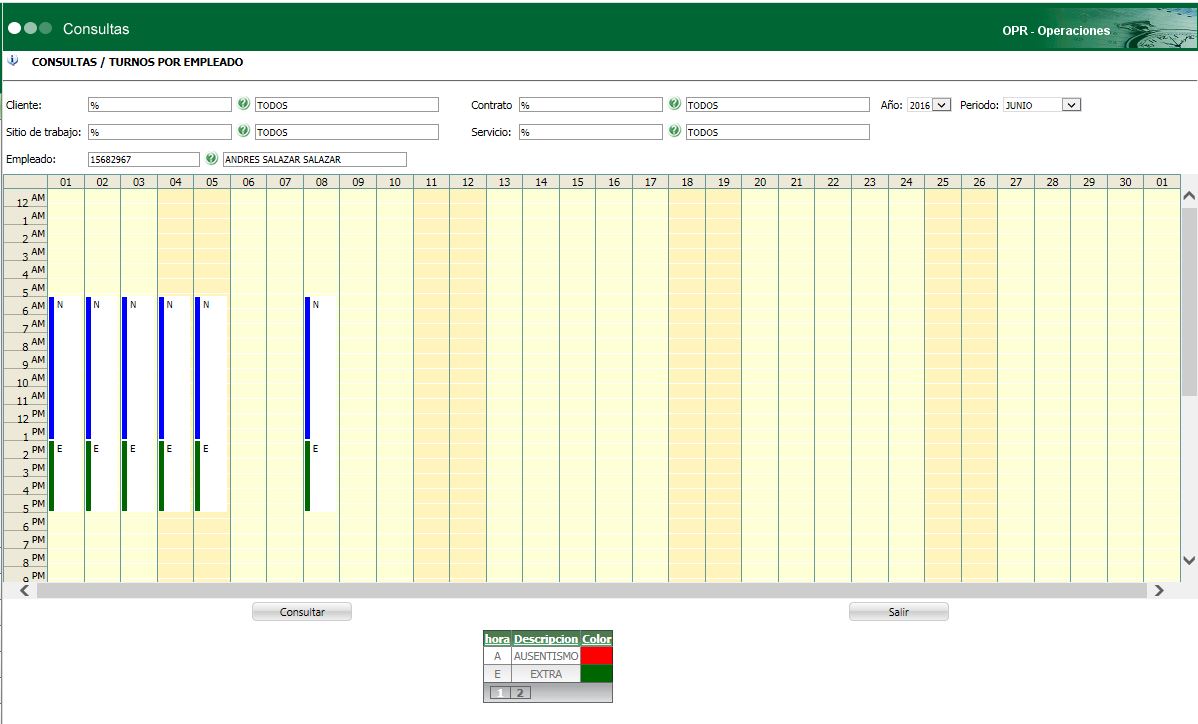The width and height of the screenshot is (1198, 724).
Task: Click the scroll down arrow of the schedule grid
Action: point(1189,560)
